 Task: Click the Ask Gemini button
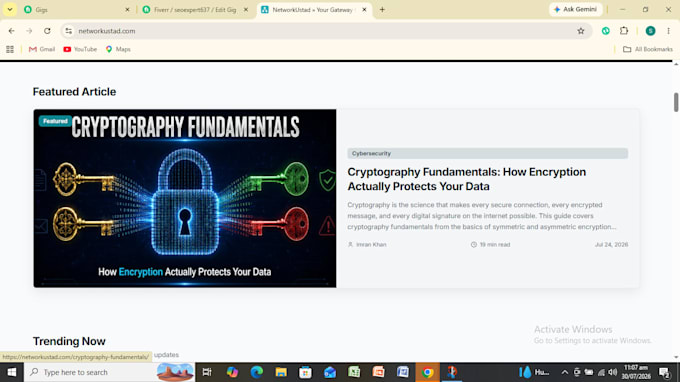(575, 10)
